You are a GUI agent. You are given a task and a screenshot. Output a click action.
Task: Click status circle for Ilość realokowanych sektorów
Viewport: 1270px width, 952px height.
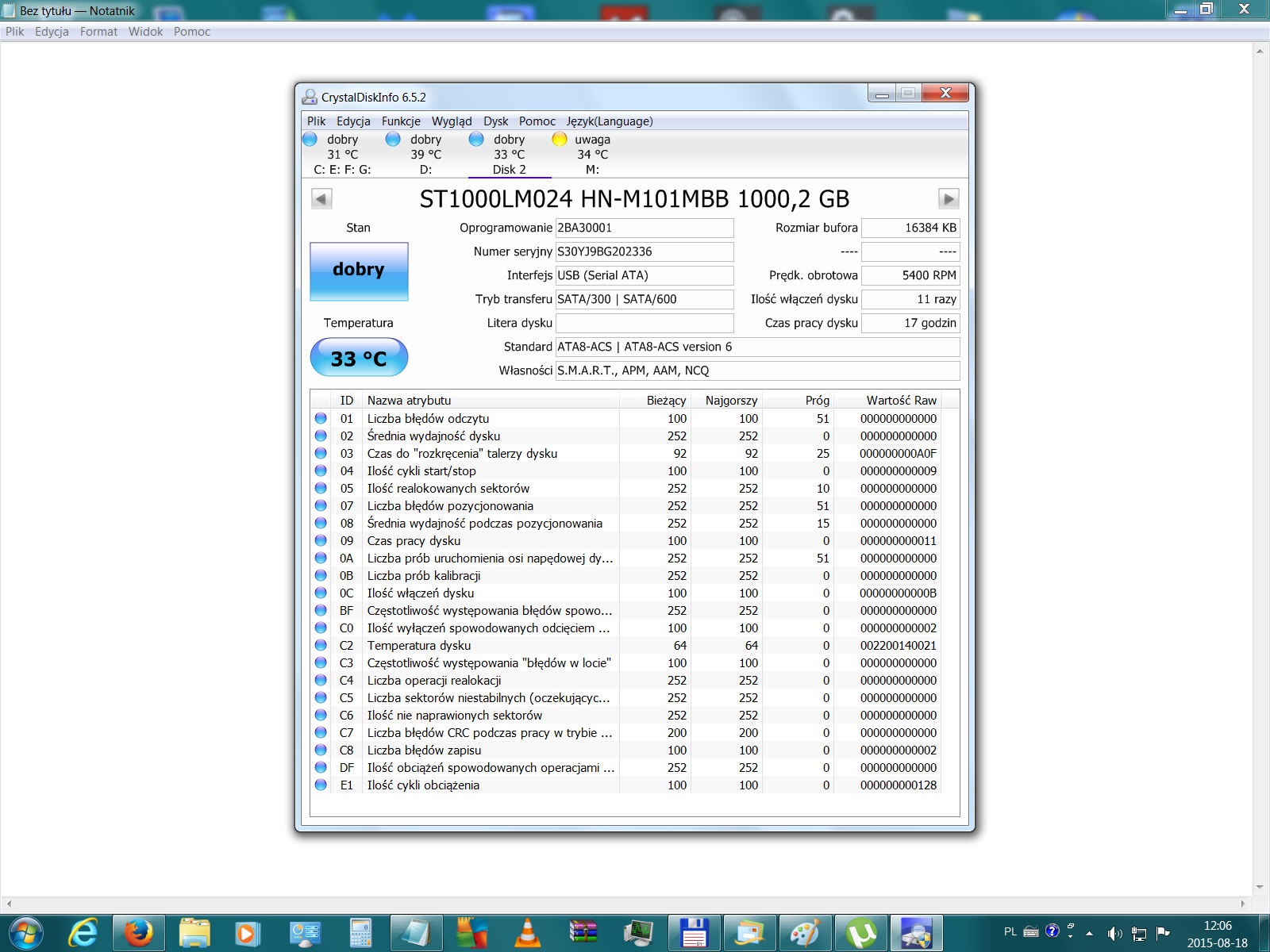click(x=321, y=488)
